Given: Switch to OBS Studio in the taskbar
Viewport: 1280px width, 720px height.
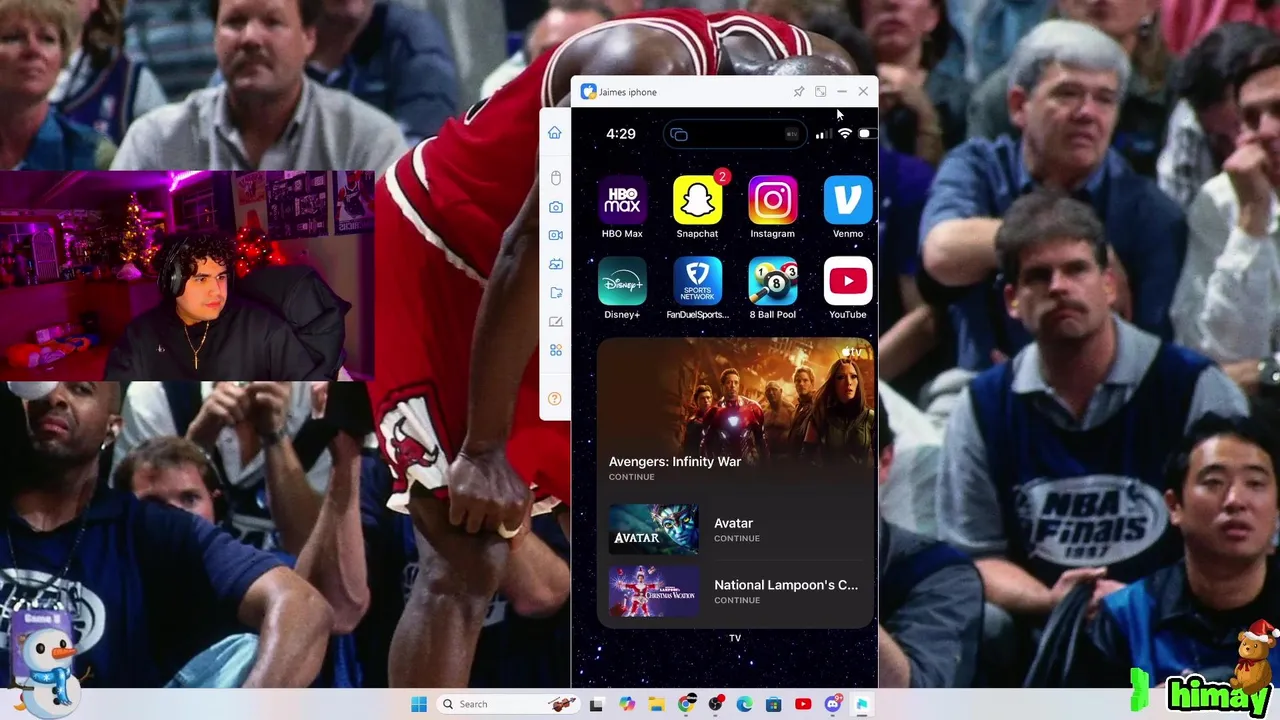Looking at the screenshot, I should 715,704.
